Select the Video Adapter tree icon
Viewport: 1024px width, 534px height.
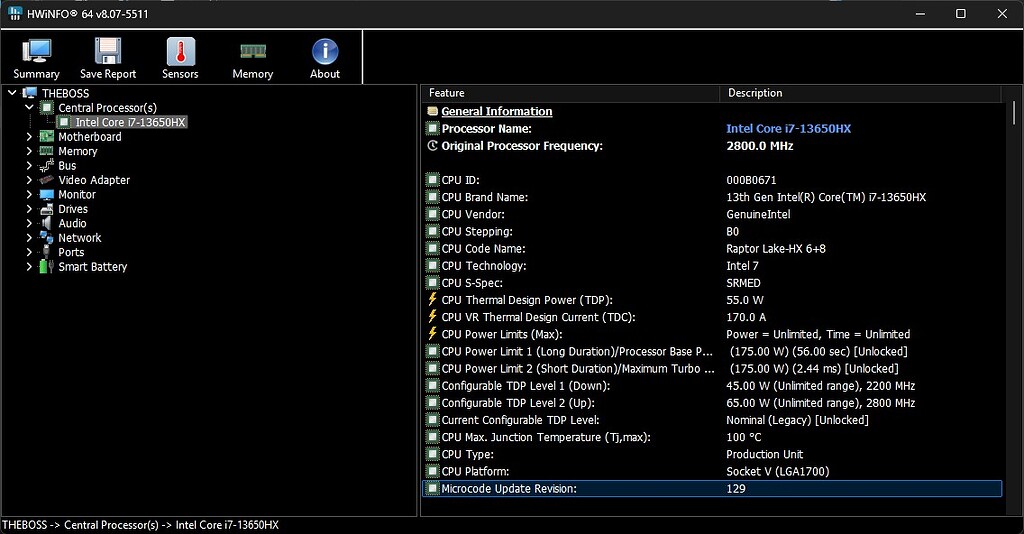pyautogui.click(x=46, y=180)
